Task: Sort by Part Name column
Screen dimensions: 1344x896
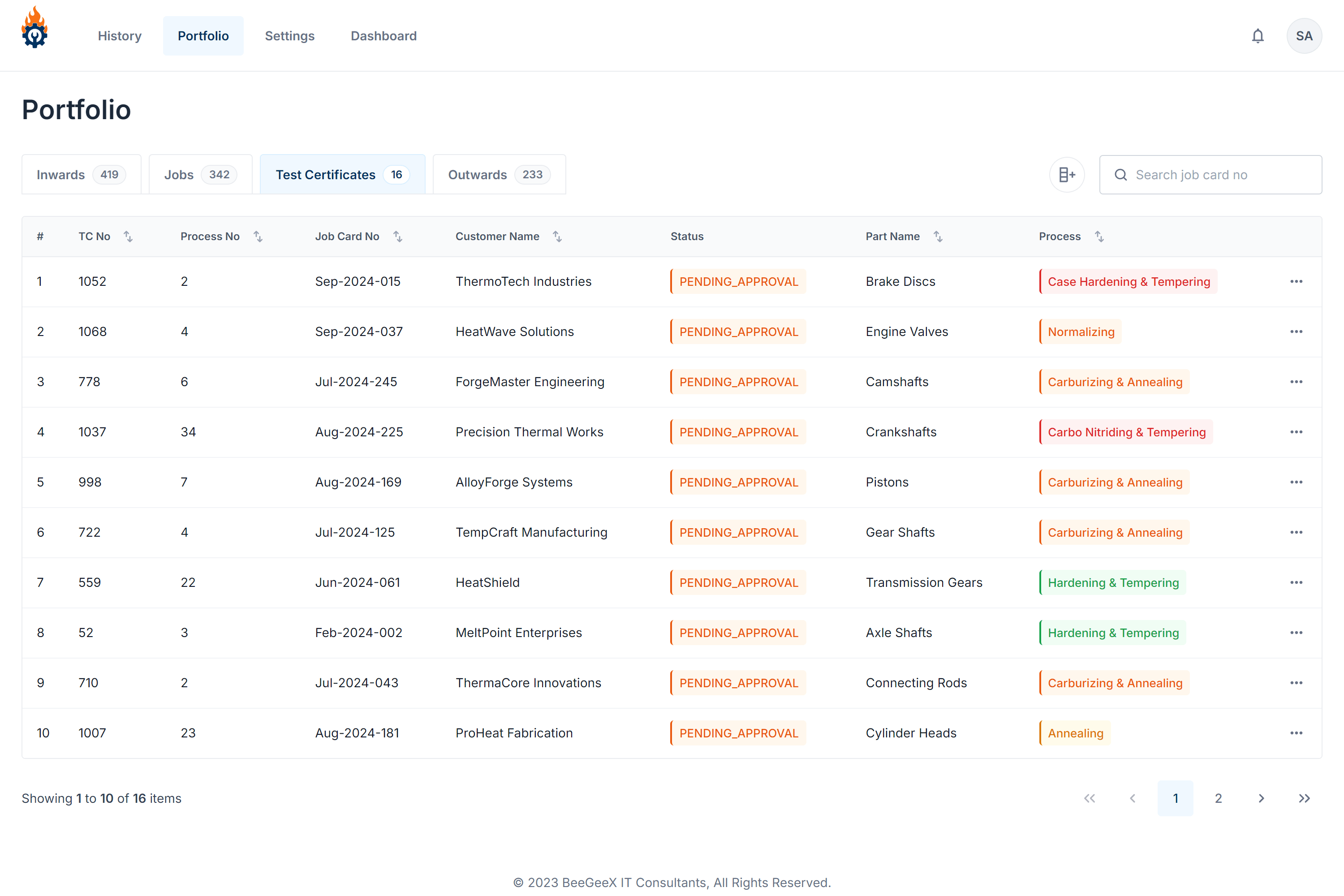Action: point(938,237)
